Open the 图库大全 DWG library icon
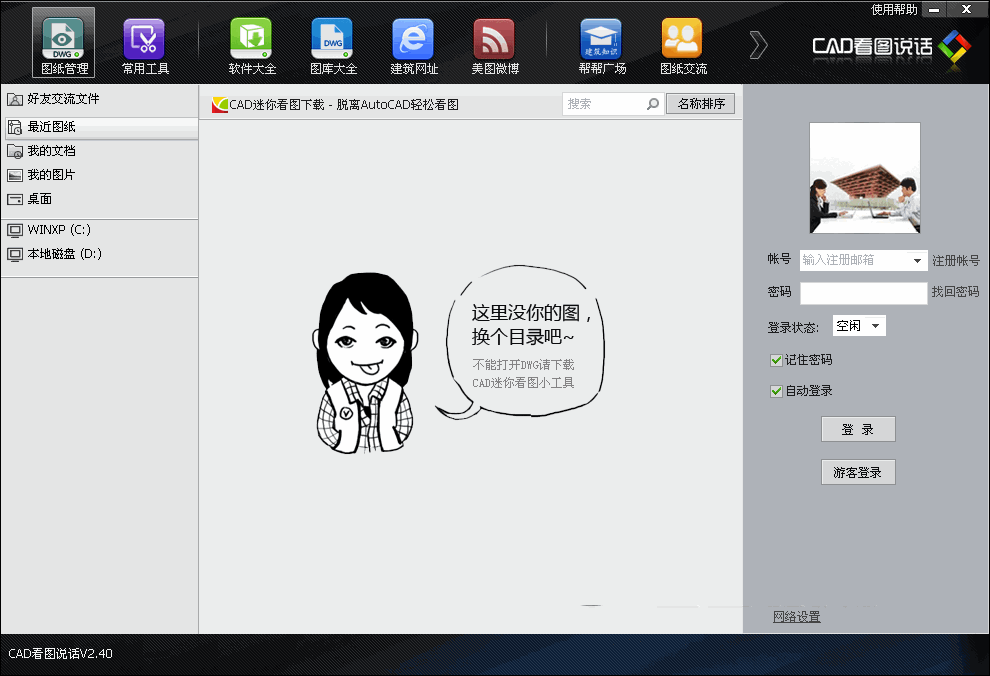This screenshot has height=676, width=990. coord(332,40)
